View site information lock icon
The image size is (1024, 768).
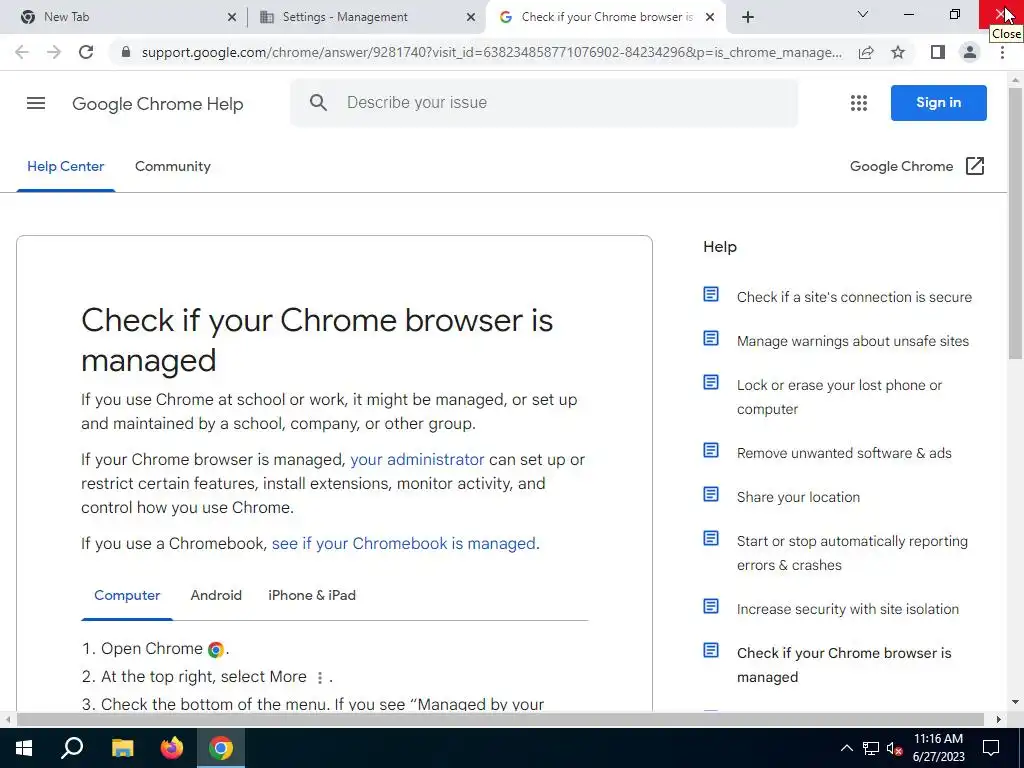click(126, 52)
